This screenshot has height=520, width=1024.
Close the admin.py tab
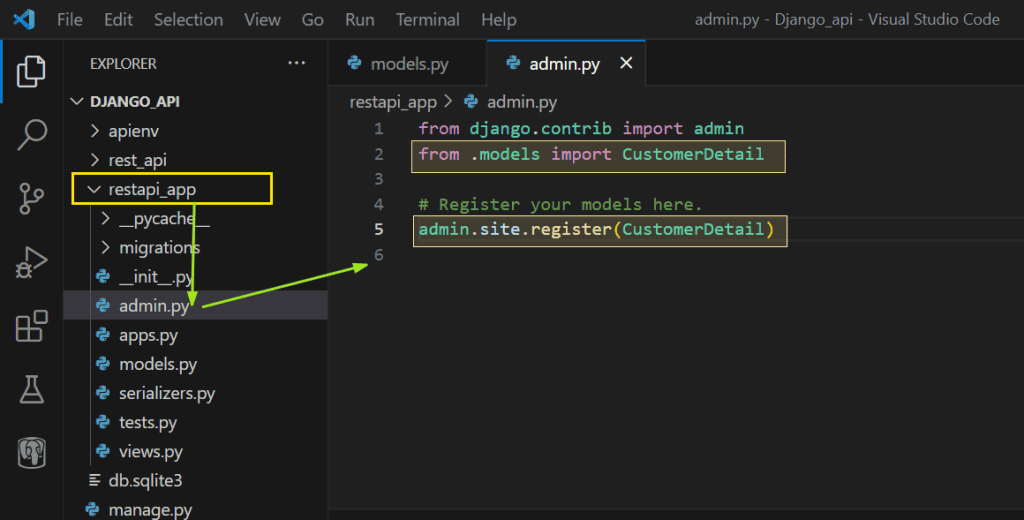coord(626,63)
